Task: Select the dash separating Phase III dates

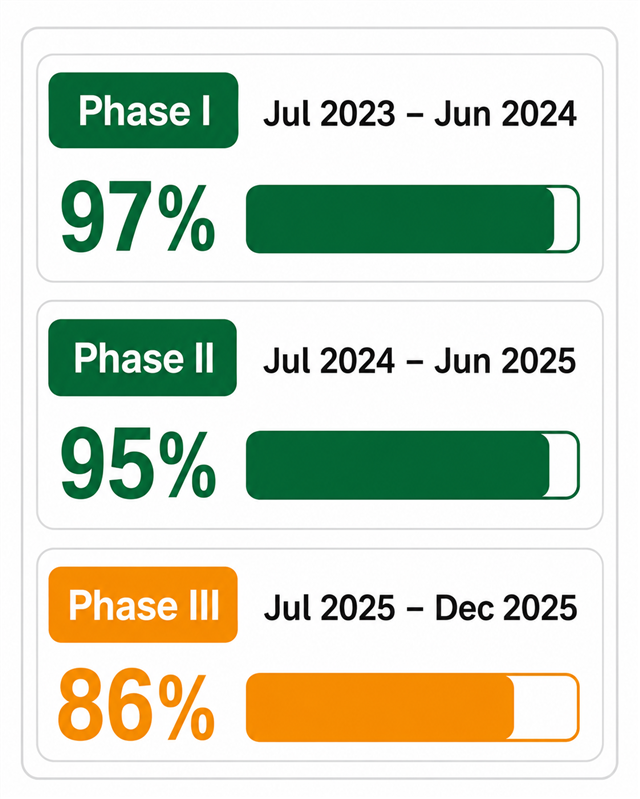Action: (415, 610)
